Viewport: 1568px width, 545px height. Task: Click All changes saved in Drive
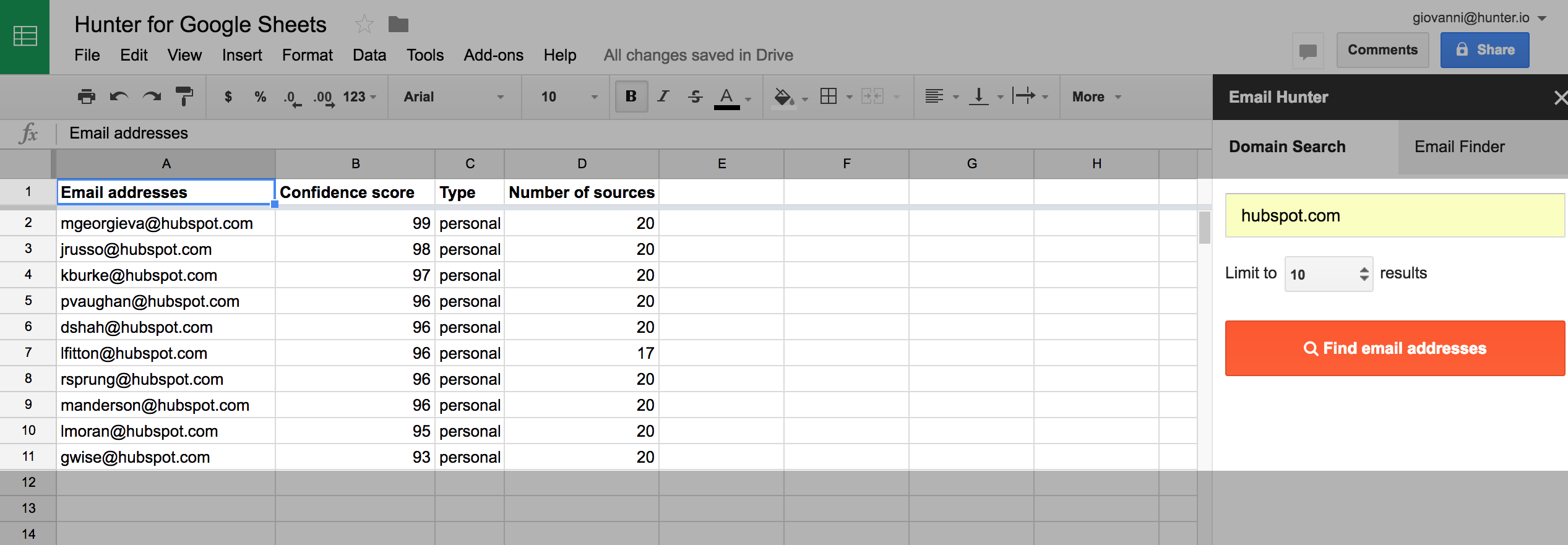[x=699, y=55]
